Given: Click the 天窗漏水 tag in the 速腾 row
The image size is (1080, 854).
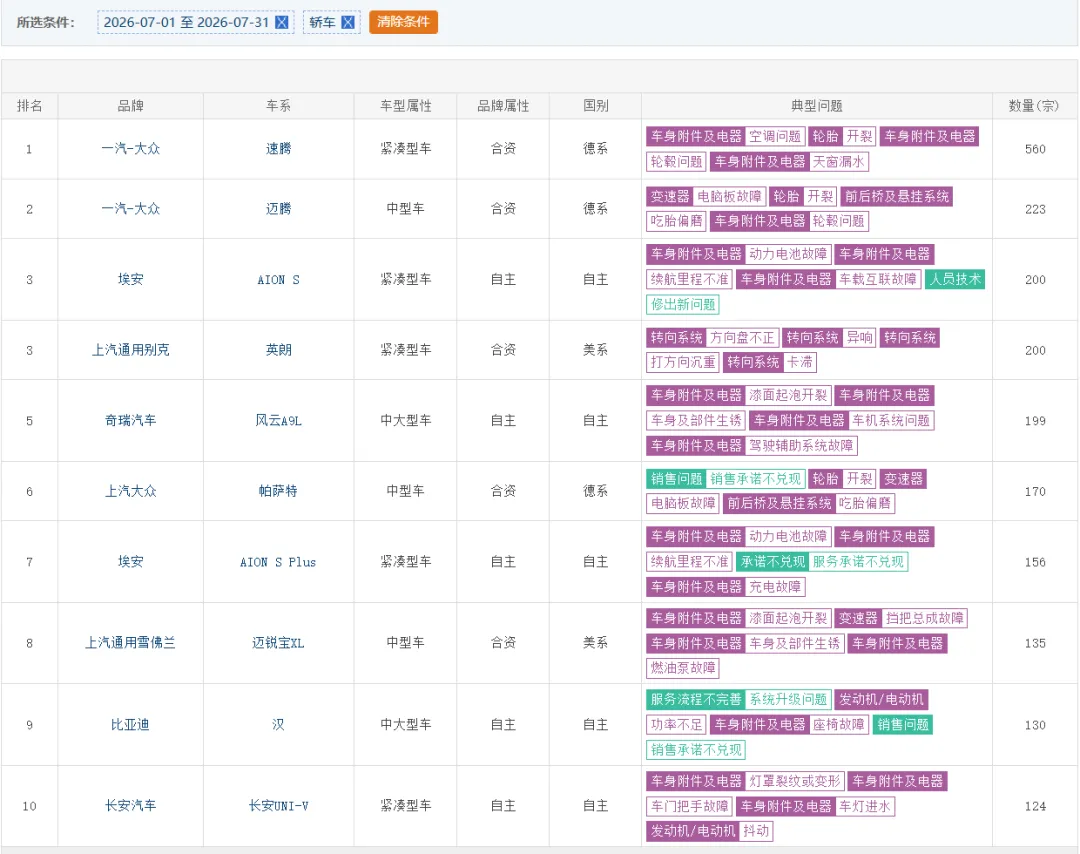Looking at the screenshot, I should [838, 162].
